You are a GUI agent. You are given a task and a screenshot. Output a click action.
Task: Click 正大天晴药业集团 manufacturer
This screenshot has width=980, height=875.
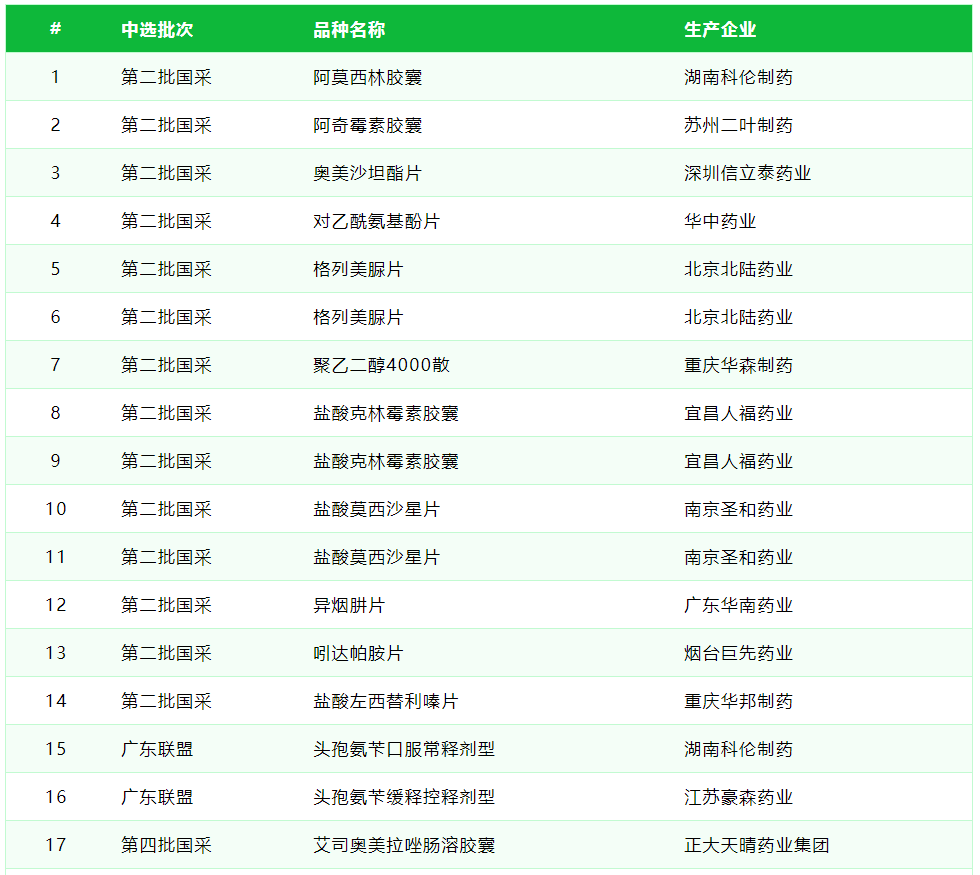click(x=756, y=845)
